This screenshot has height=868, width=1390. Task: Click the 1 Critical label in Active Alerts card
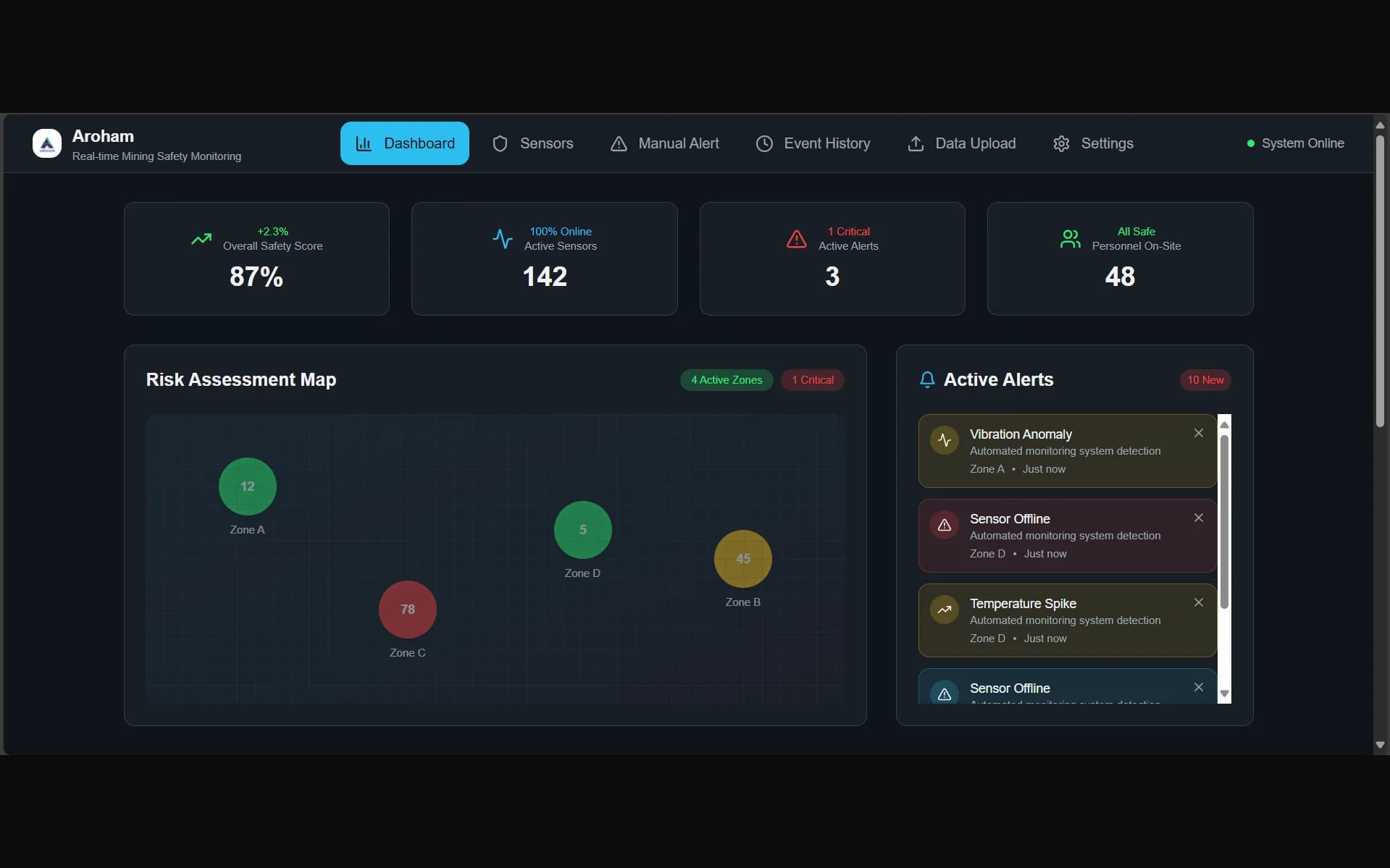click(849, 232)
